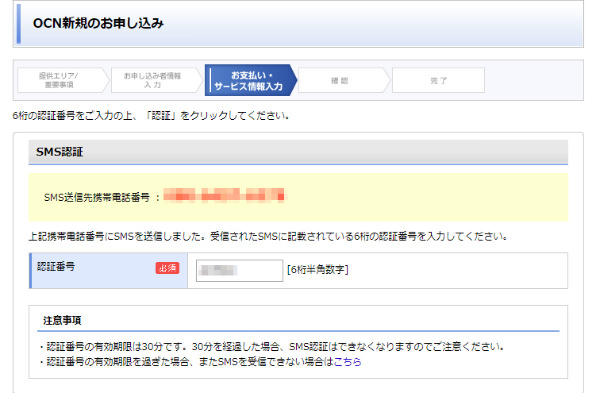Click the SMS認証 section heading
Viewport: 600px width, 393px height.
click(x=60, y=152)
